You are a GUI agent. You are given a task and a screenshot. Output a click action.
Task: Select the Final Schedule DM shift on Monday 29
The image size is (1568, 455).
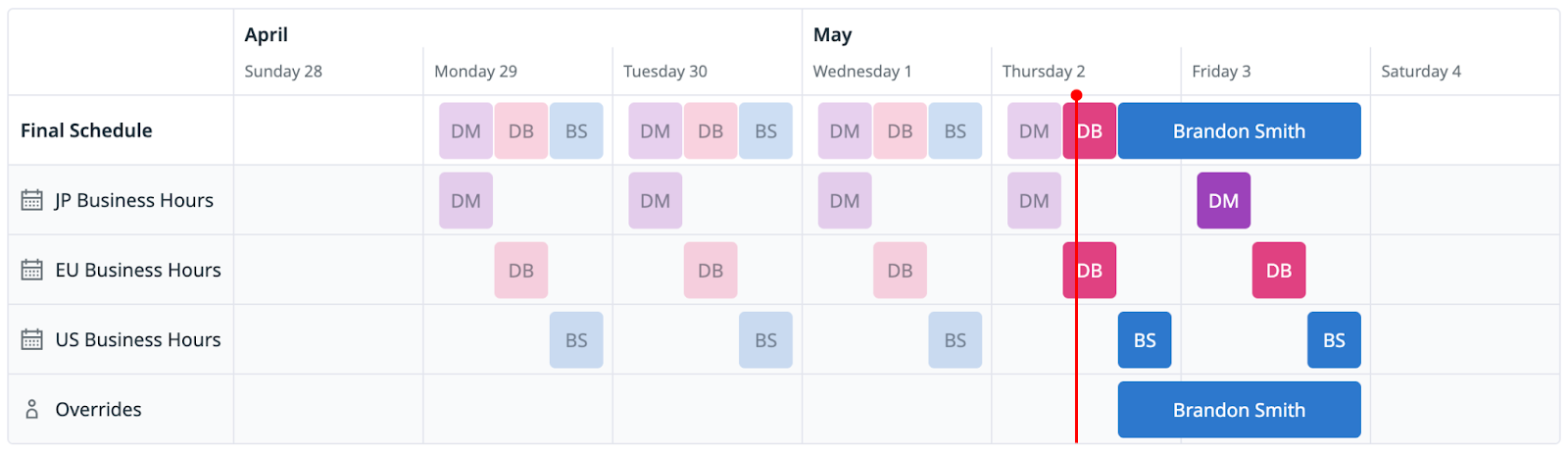[x=465, y=130]
